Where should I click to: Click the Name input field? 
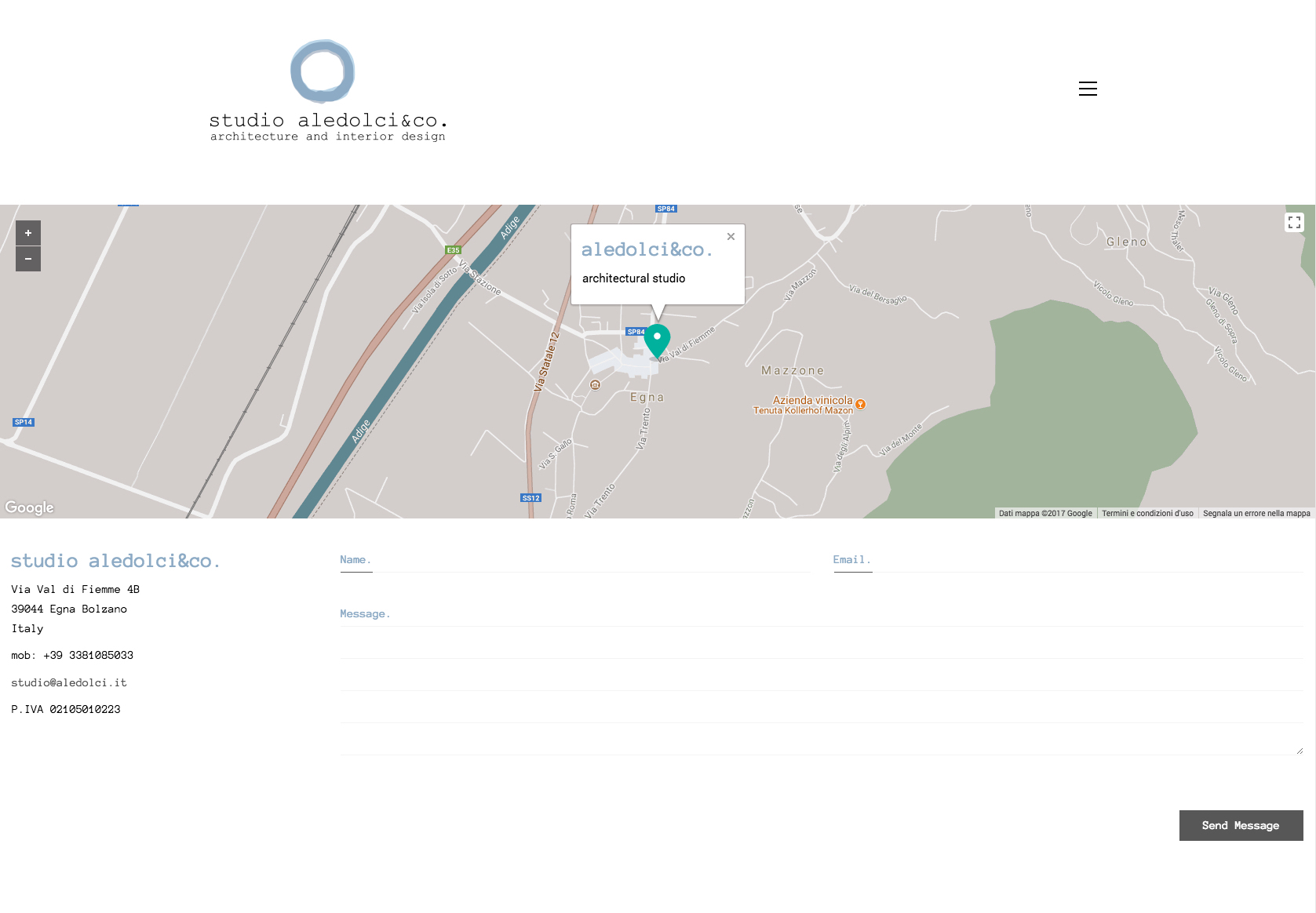(x=574, y=560)
